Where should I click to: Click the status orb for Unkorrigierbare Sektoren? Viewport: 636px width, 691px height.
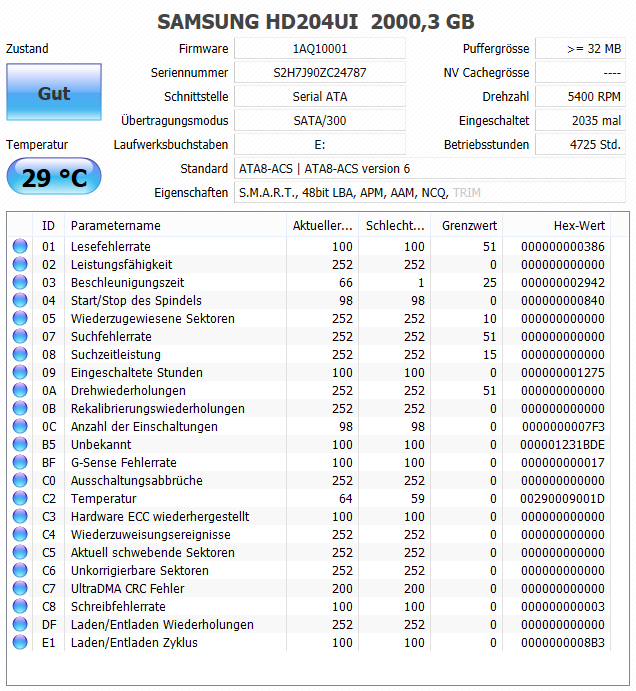pos(20,570)
